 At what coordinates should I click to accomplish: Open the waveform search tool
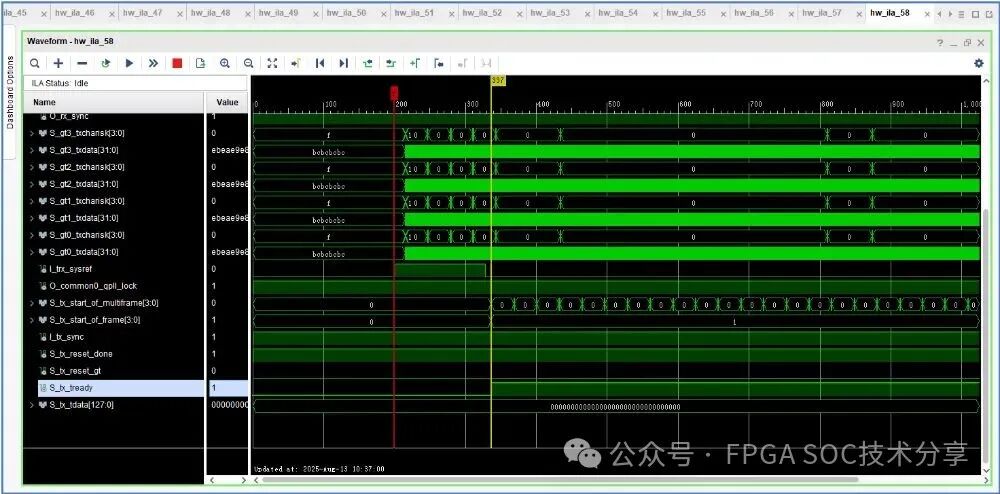[x=34, y=63]
